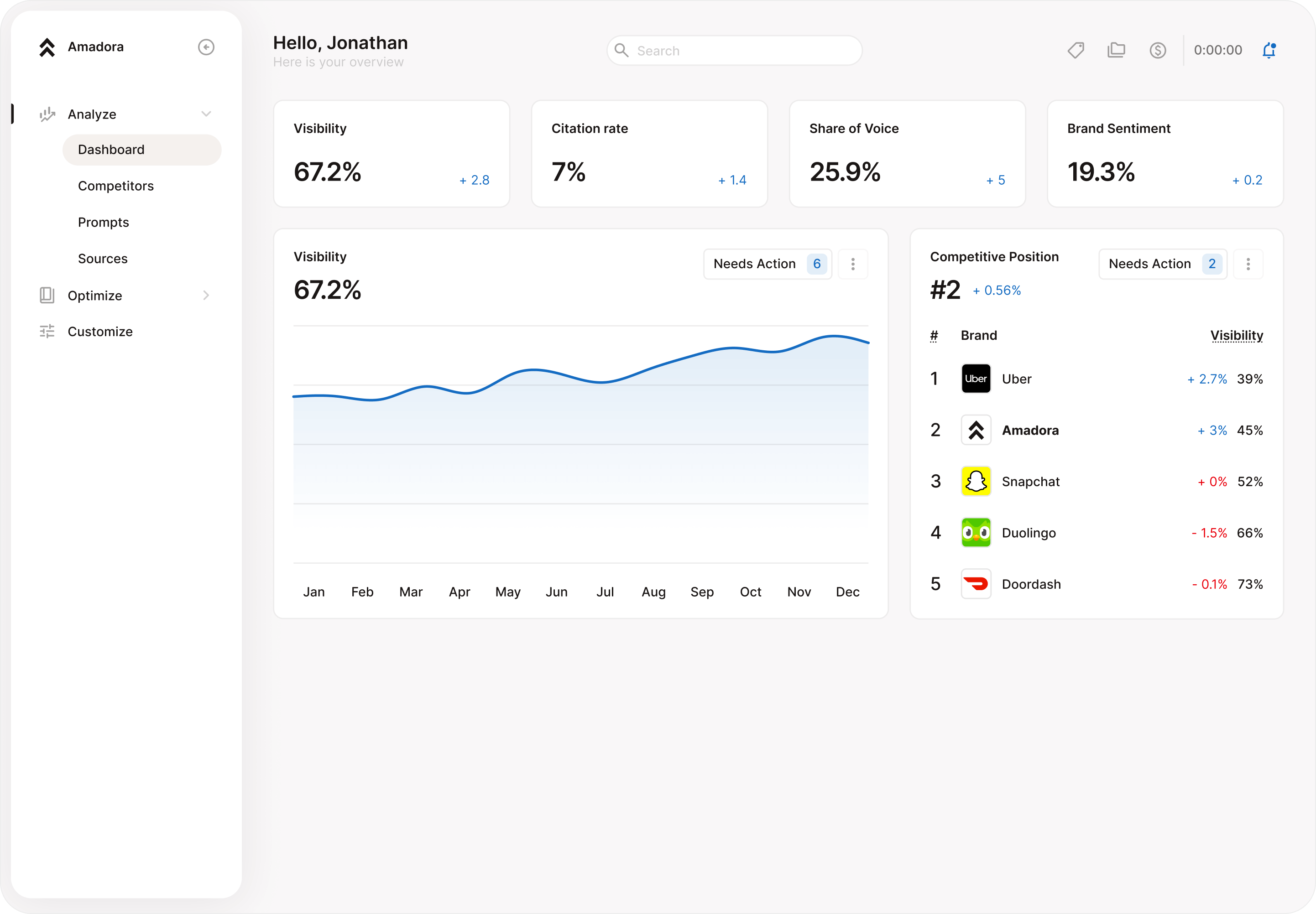
Task: Open the Share of Voice 25.9% card
Action: pyautogui.click(x=908, y=154)
